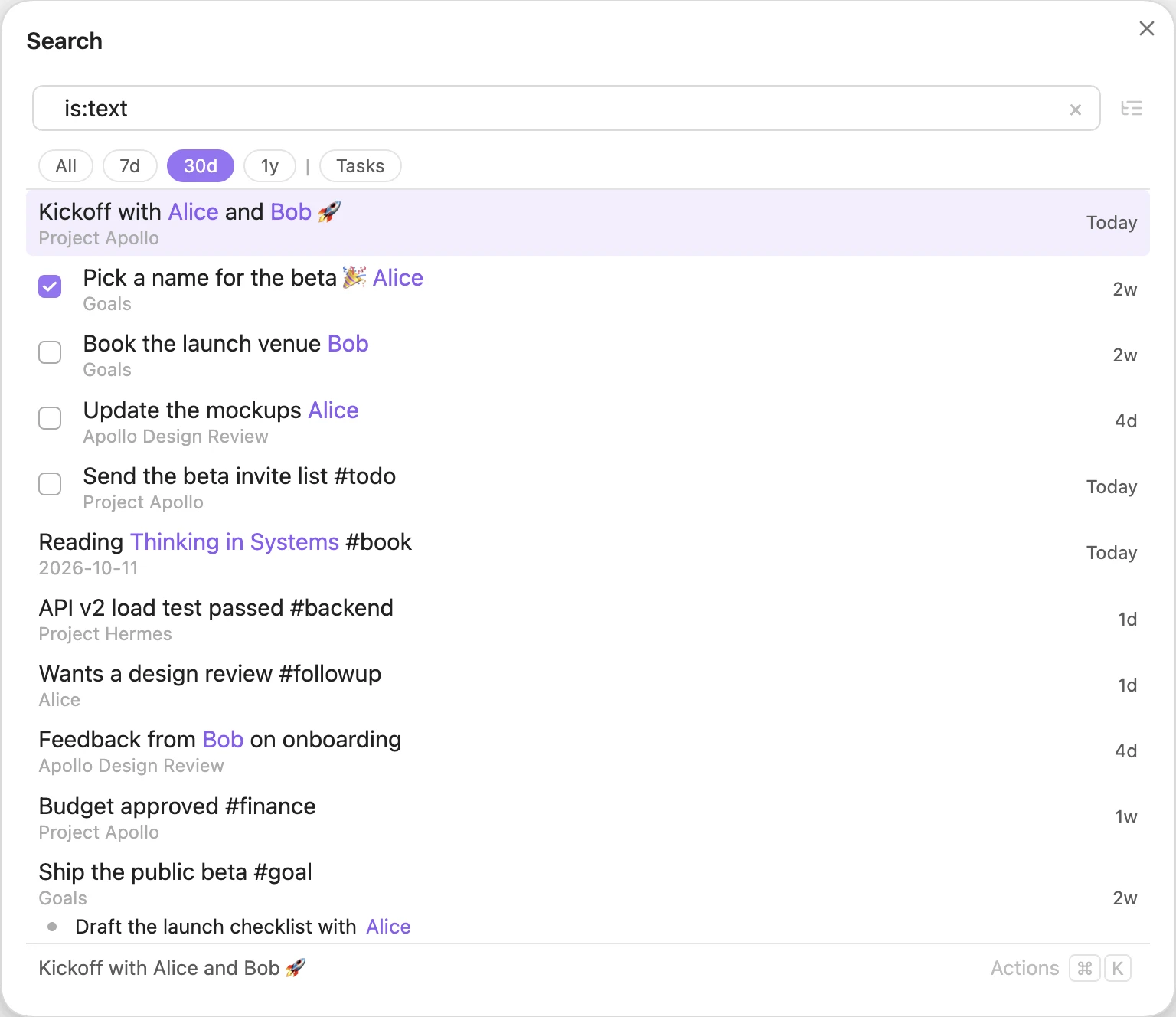
Task: Click Bob link in 'Book the launch venue'
Action: [x=348, y=343]
